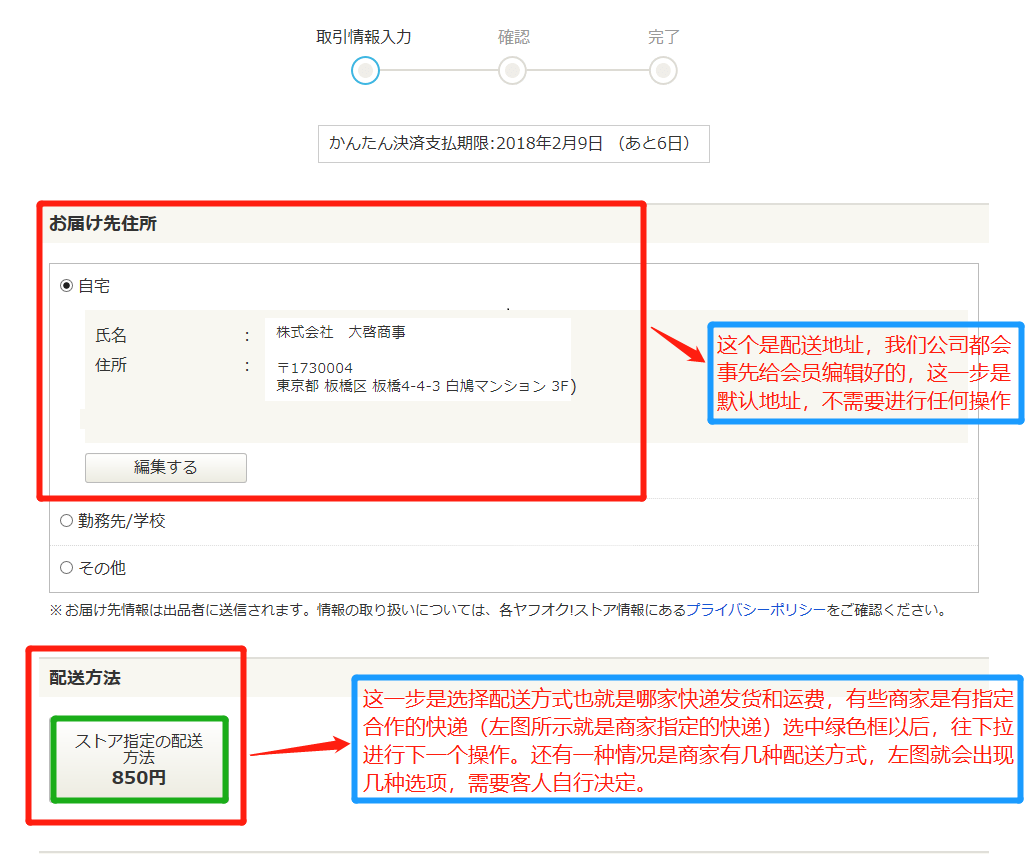Click the postal code 〒1730004 text

click(x=315, y=368)
